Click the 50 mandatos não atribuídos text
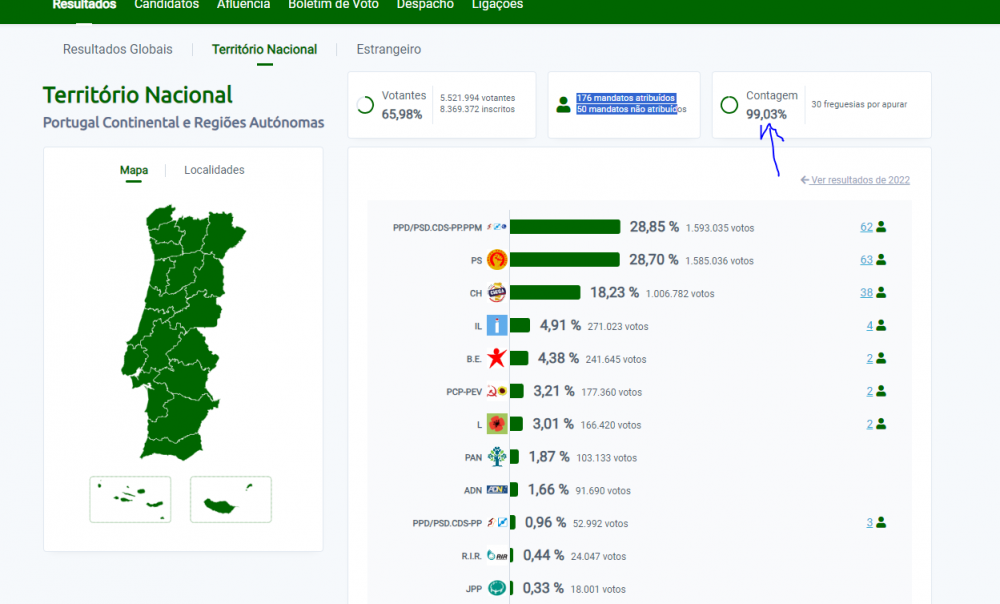Image resolution: width=1000 pixels, height=604 pixels. pos(631,109)
